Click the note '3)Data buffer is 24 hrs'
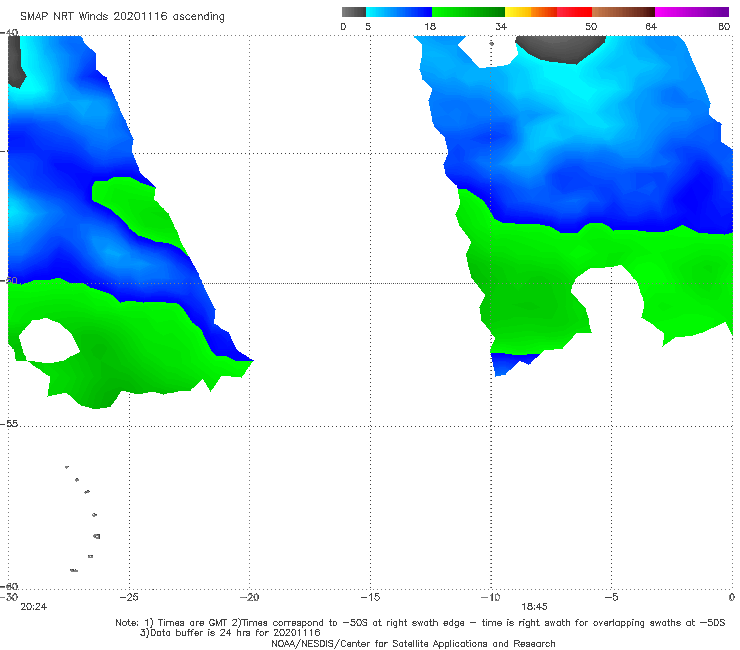 pyautogui.click(x=230, y=633)
